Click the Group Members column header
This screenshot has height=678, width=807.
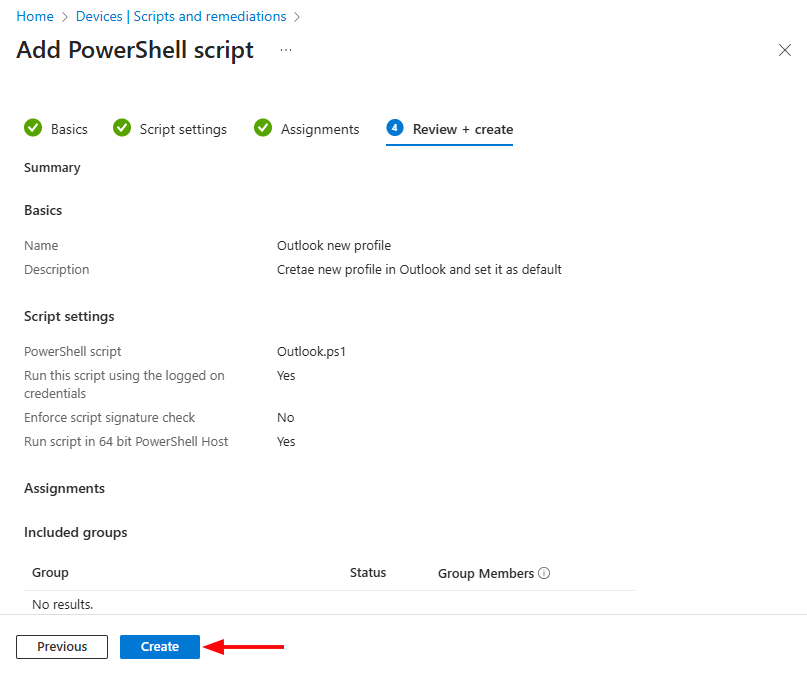click(486, 573)
